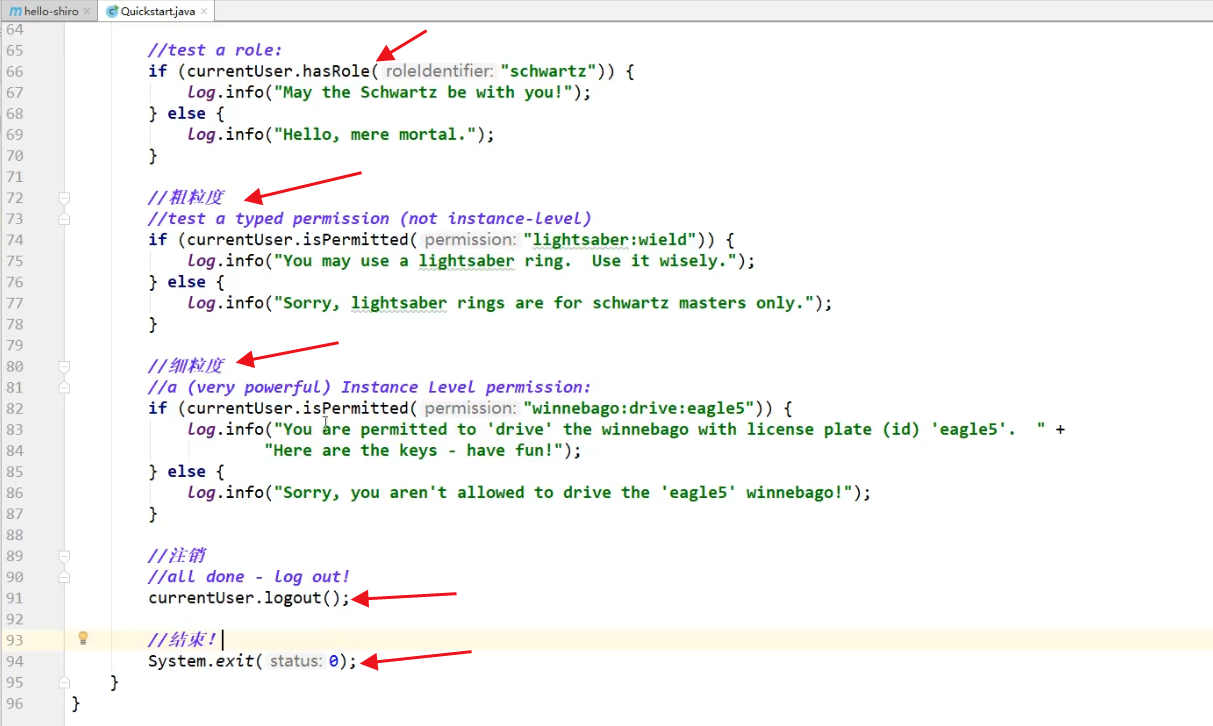Place cursor on currentUser.logout() call
This screenshot has height=726, width=1213.
[249, 598]
